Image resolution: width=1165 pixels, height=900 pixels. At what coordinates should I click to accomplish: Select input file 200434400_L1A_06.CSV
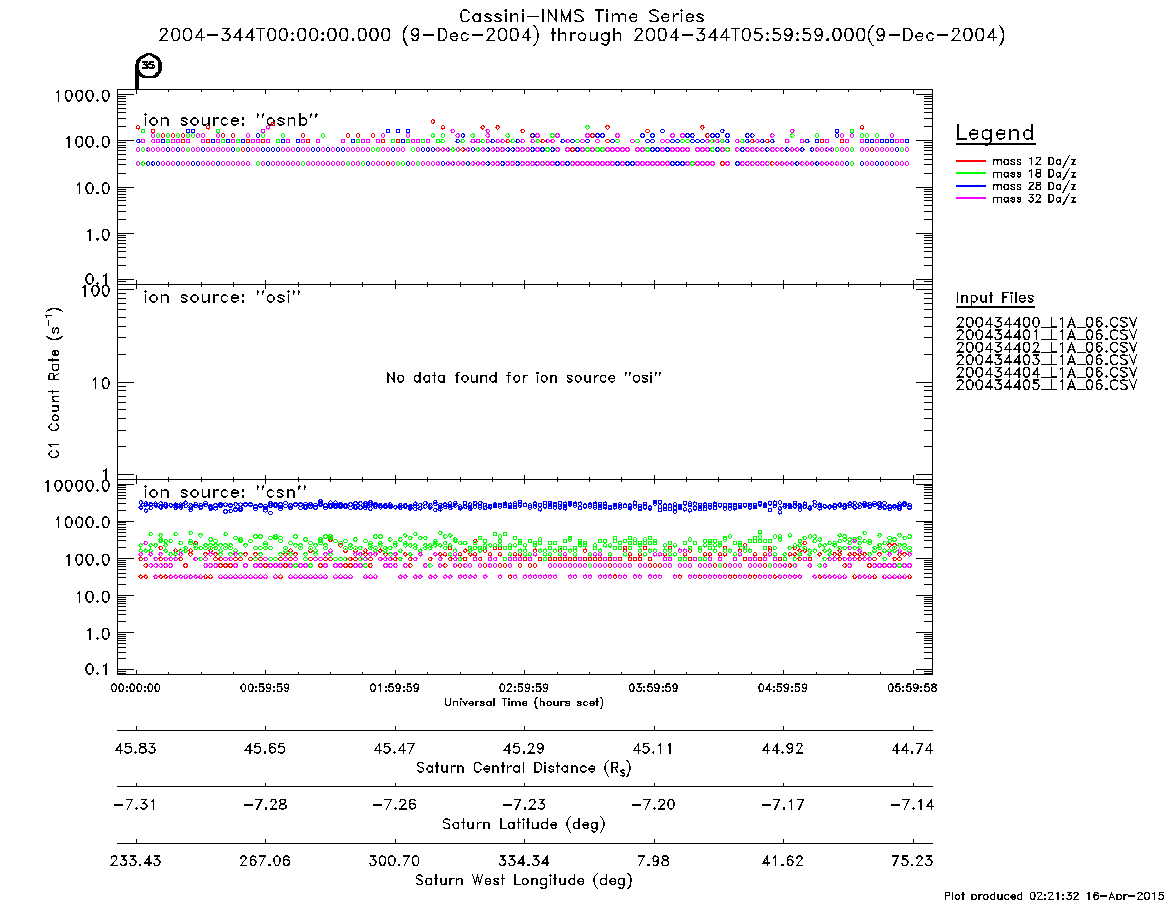point(1046,323)
